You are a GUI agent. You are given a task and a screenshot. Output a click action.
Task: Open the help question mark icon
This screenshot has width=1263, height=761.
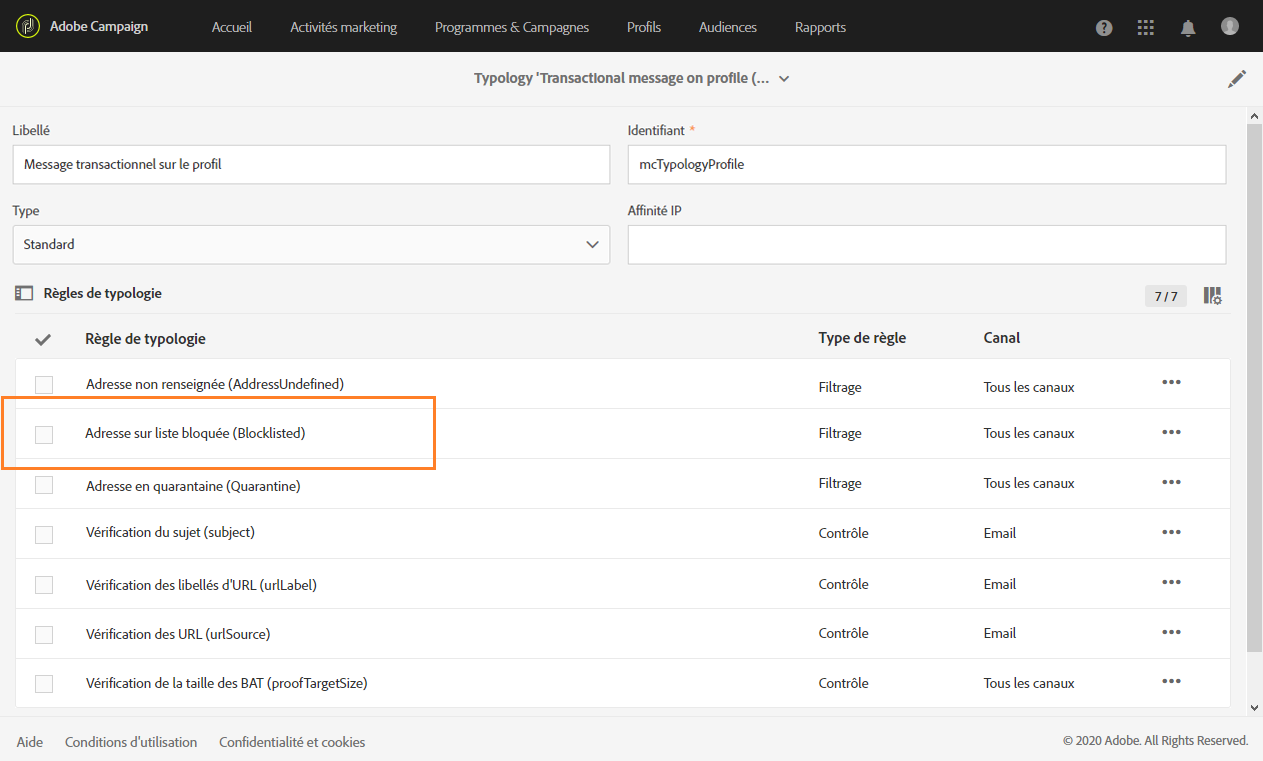click(x=1104, y=28)
